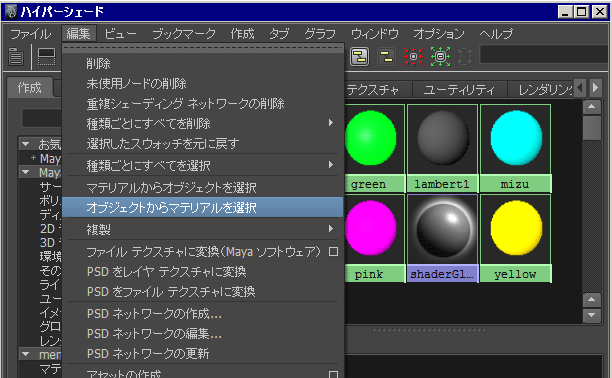612x378 pixels.
Task: Open the ウィンドウ menu
Action: pyautogui.click(x=374, y=34)
